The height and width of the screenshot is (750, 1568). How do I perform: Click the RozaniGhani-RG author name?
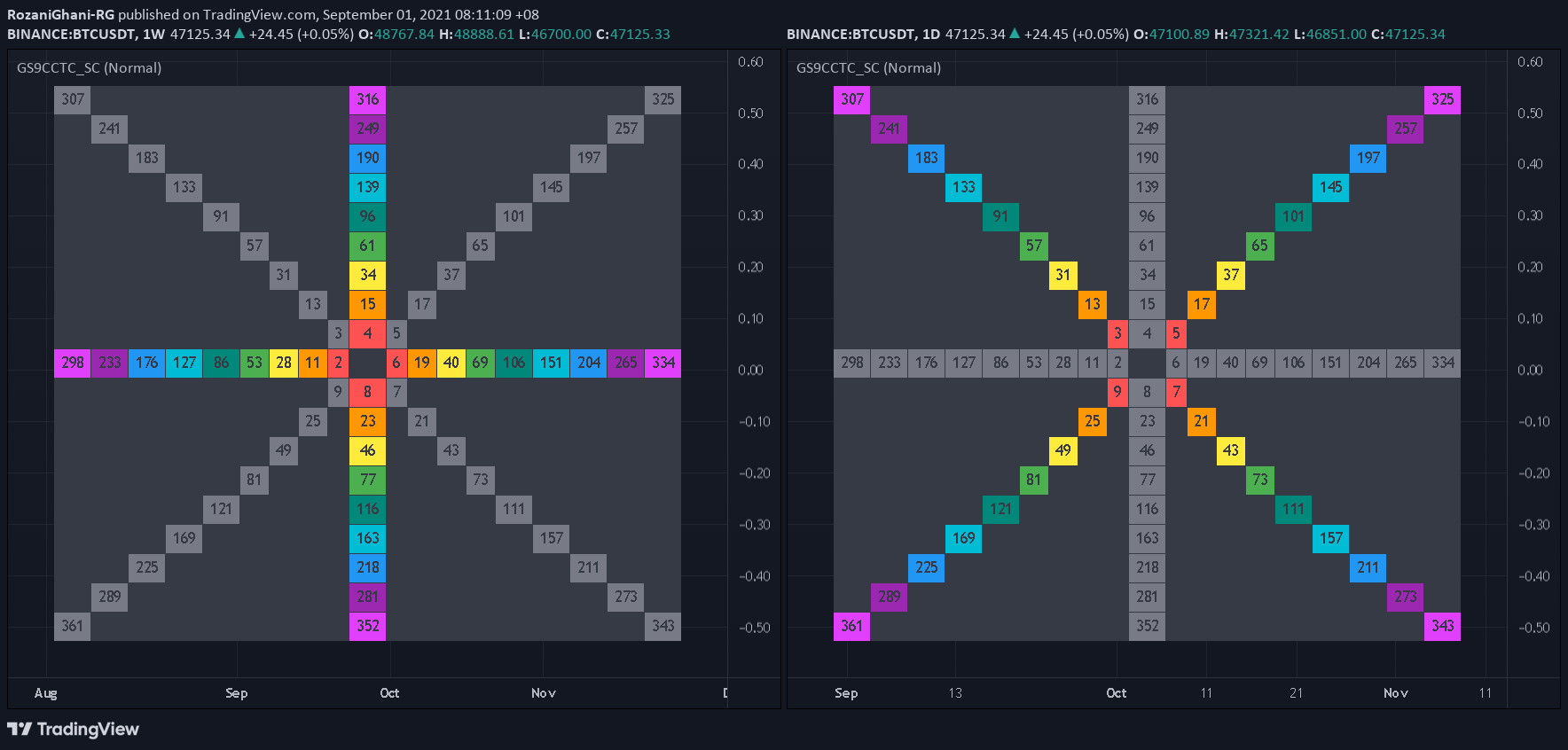60,14
